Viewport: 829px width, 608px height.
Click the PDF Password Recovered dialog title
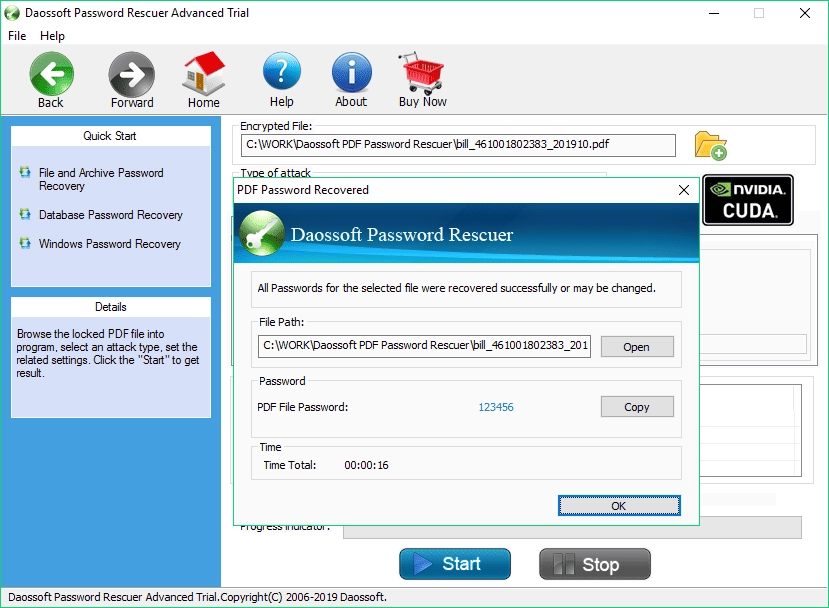pyautogui.click(x=302, y=190)
